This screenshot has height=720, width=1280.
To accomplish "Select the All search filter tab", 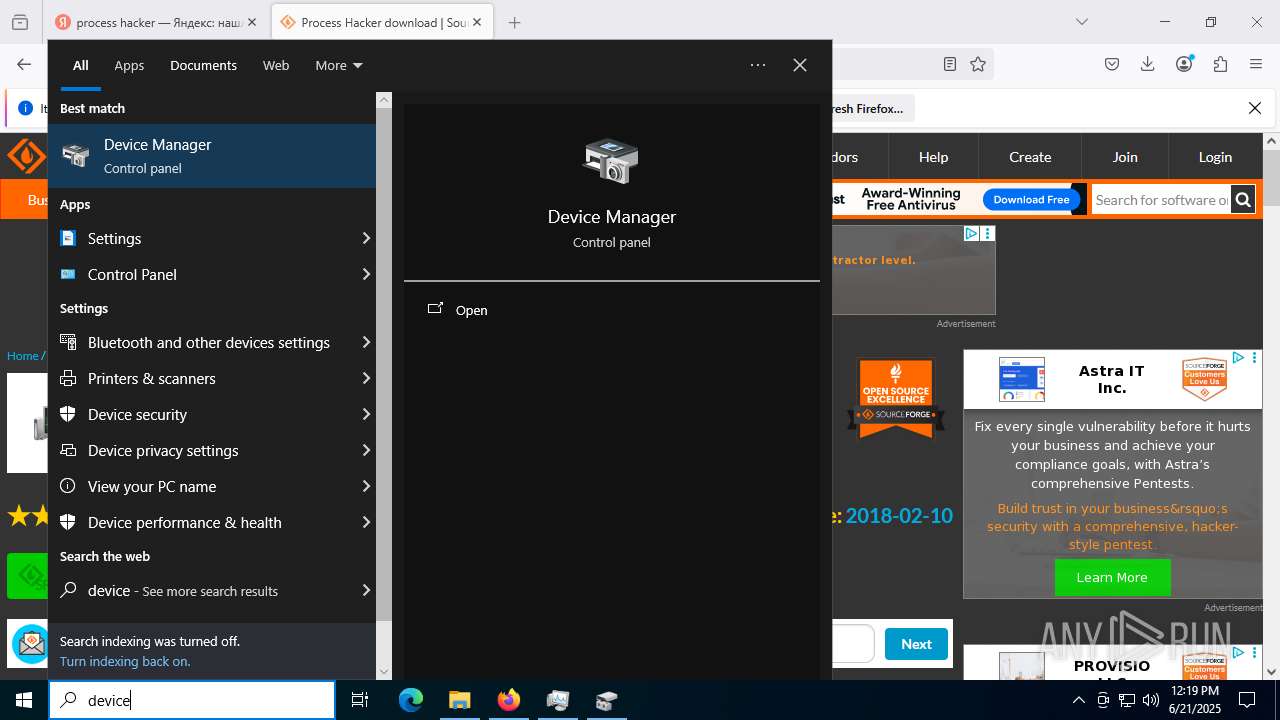I will (x=81, y=65).
